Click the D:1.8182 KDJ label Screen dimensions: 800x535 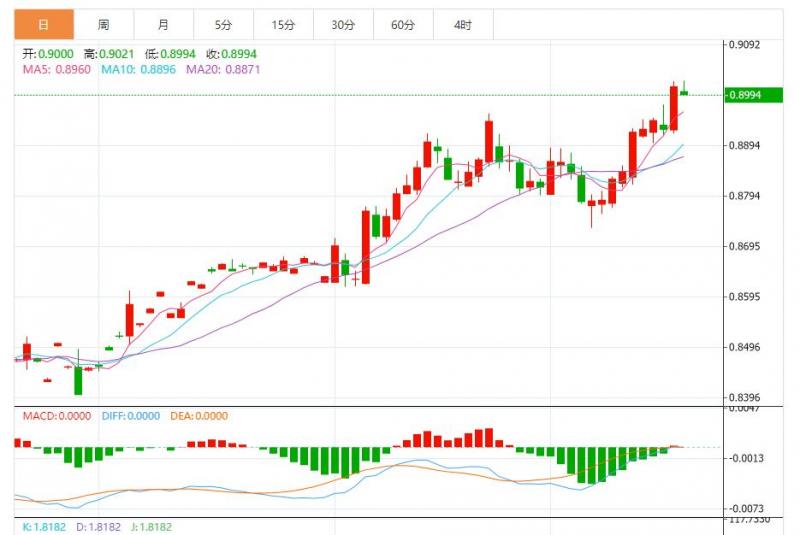(98, 527)
